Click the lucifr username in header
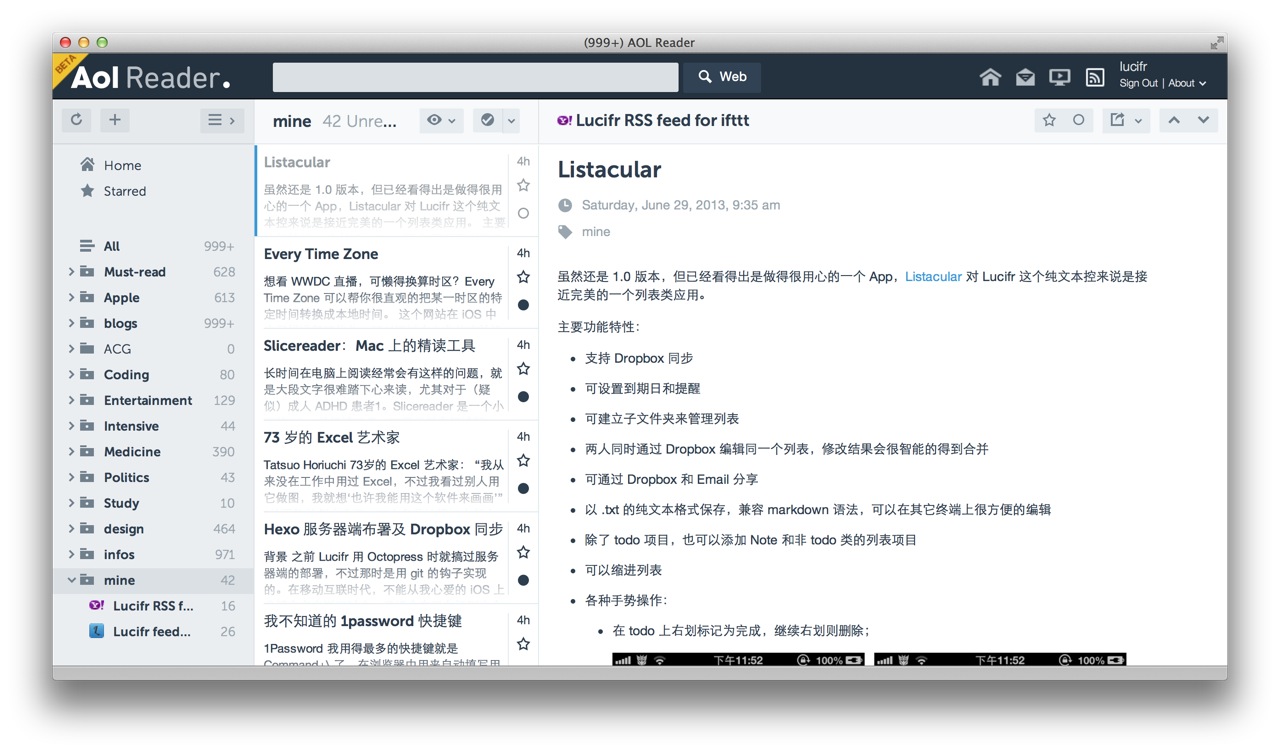 pos(1134,67)
